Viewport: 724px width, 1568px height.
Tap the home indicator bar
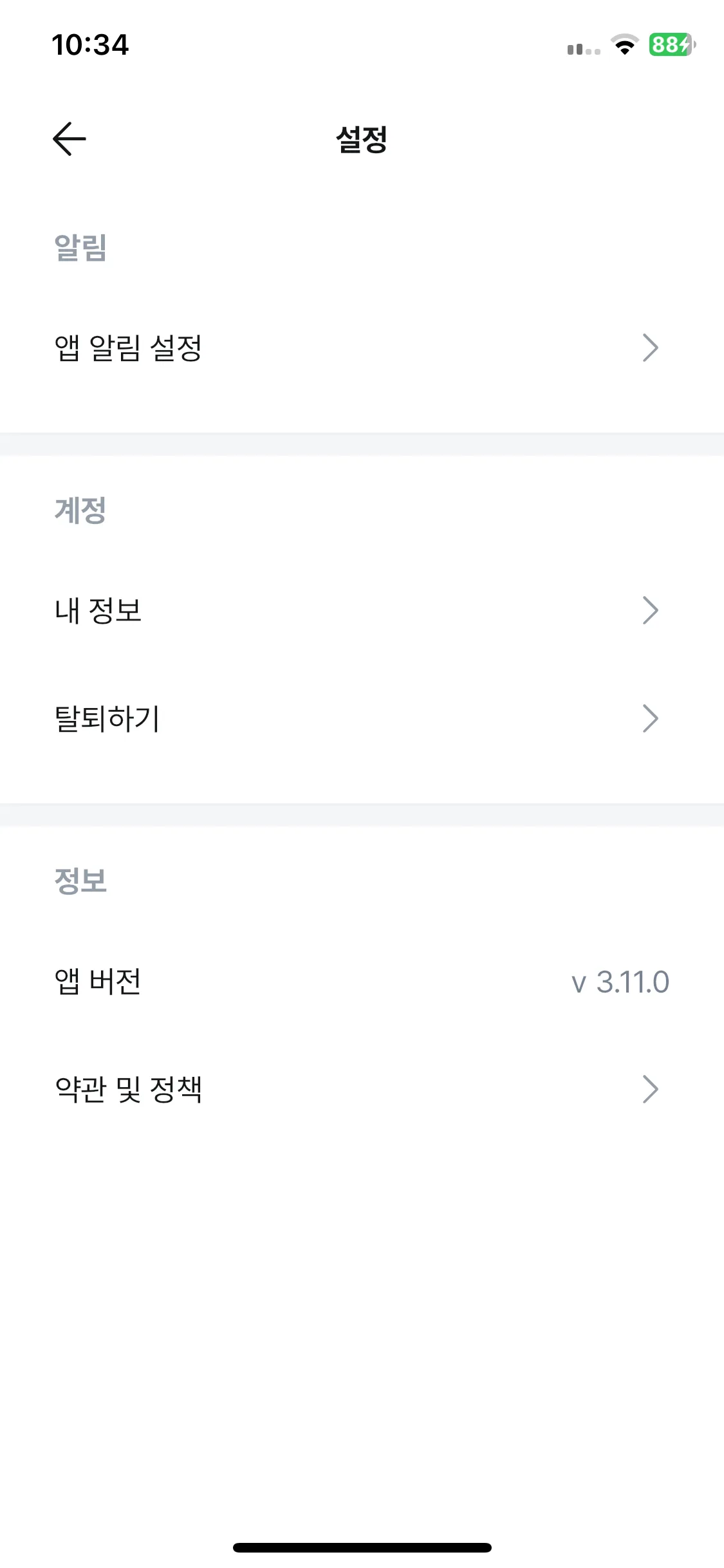pos(362,1547)
